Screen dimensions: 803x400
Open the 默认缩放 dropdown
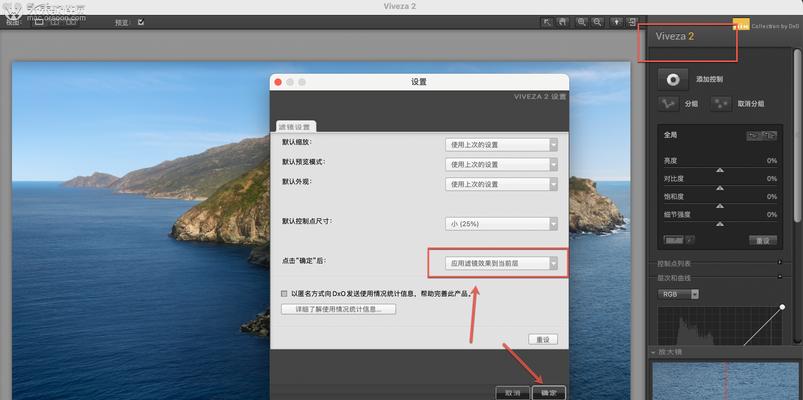[x=501, y=145]
